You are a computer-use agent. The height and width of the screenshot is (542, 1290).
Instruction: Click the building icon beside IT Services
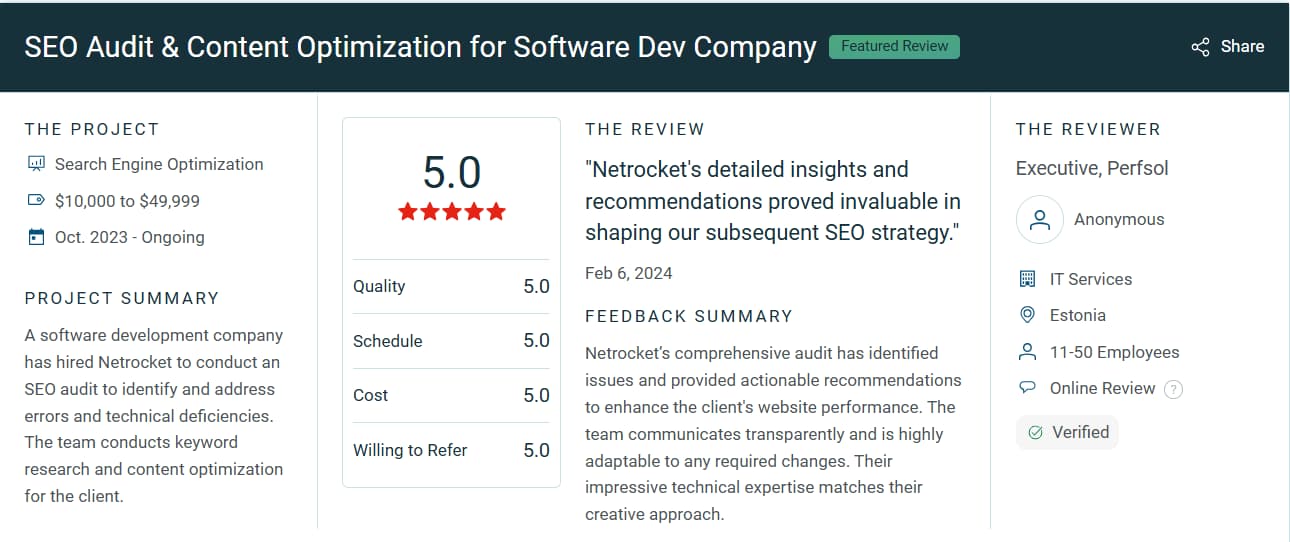pos(1027,279)
